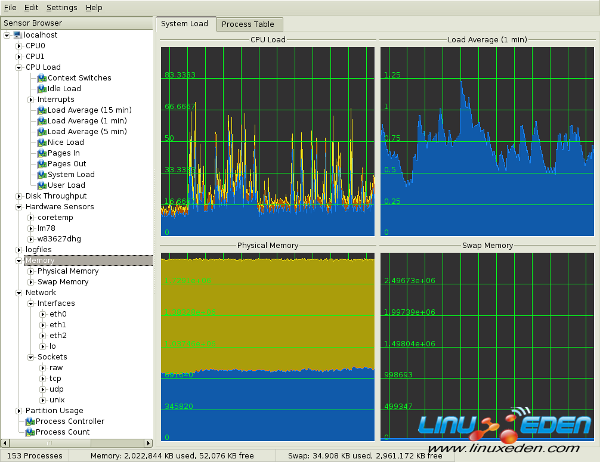Expand the unix sockets node
This screenshot has height=462, width=600.
[x=43, y=400]
